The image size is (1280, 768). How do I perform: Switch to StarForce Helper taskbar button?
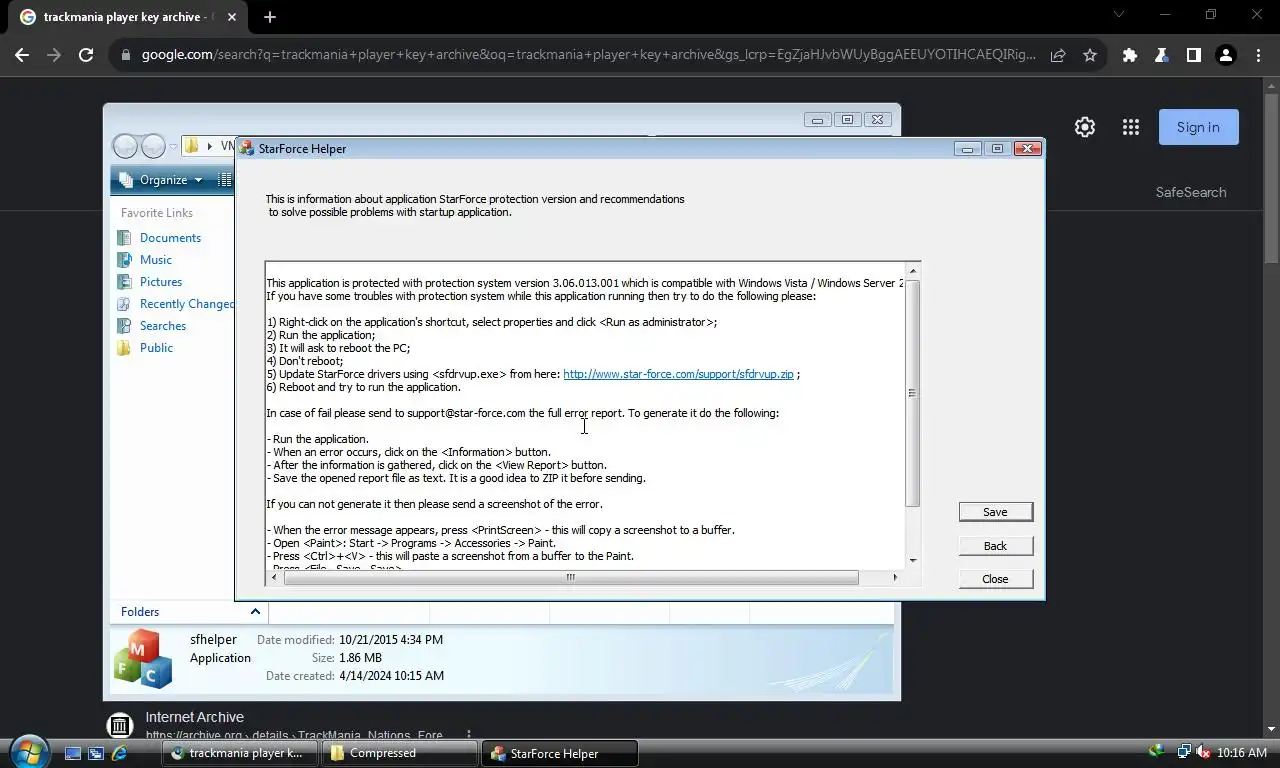tap(560, 753)
